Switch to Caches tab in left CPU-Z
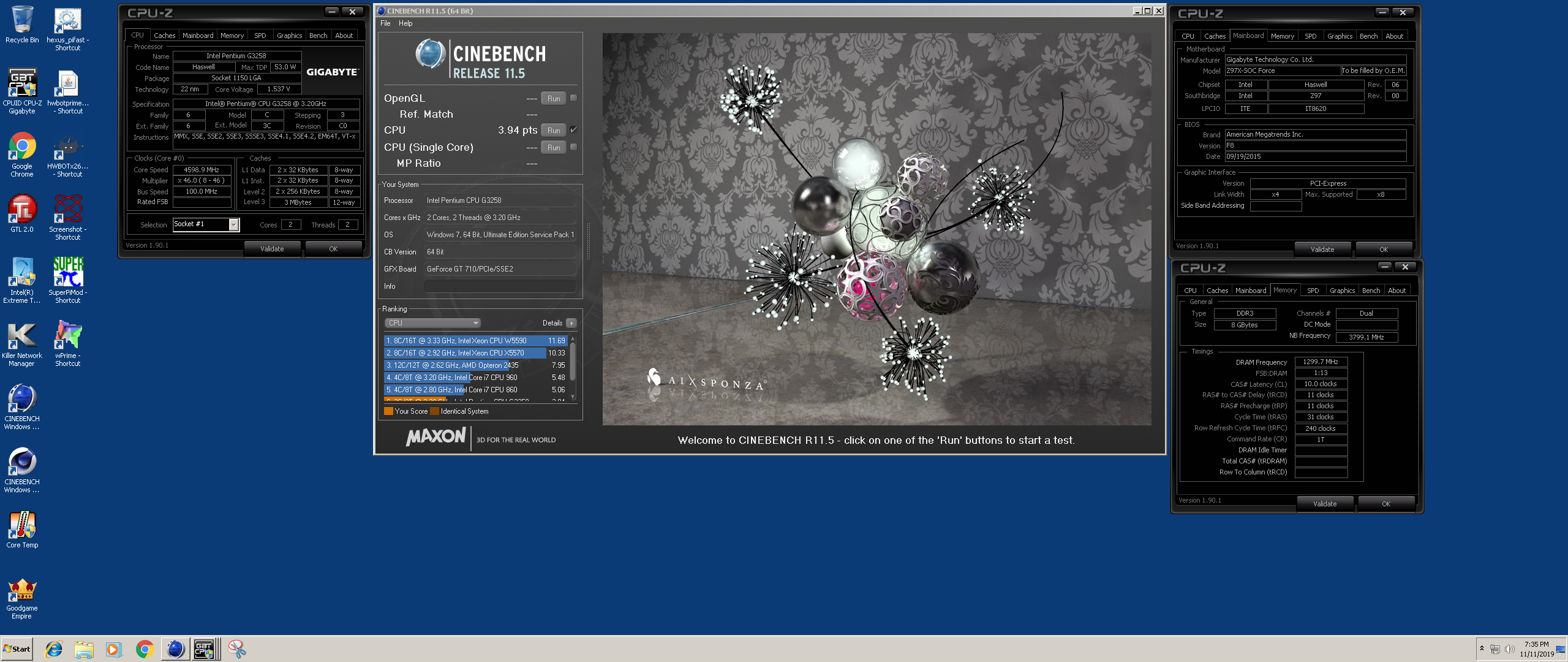This screenshot has height=662, width=1568. point(164,36)
